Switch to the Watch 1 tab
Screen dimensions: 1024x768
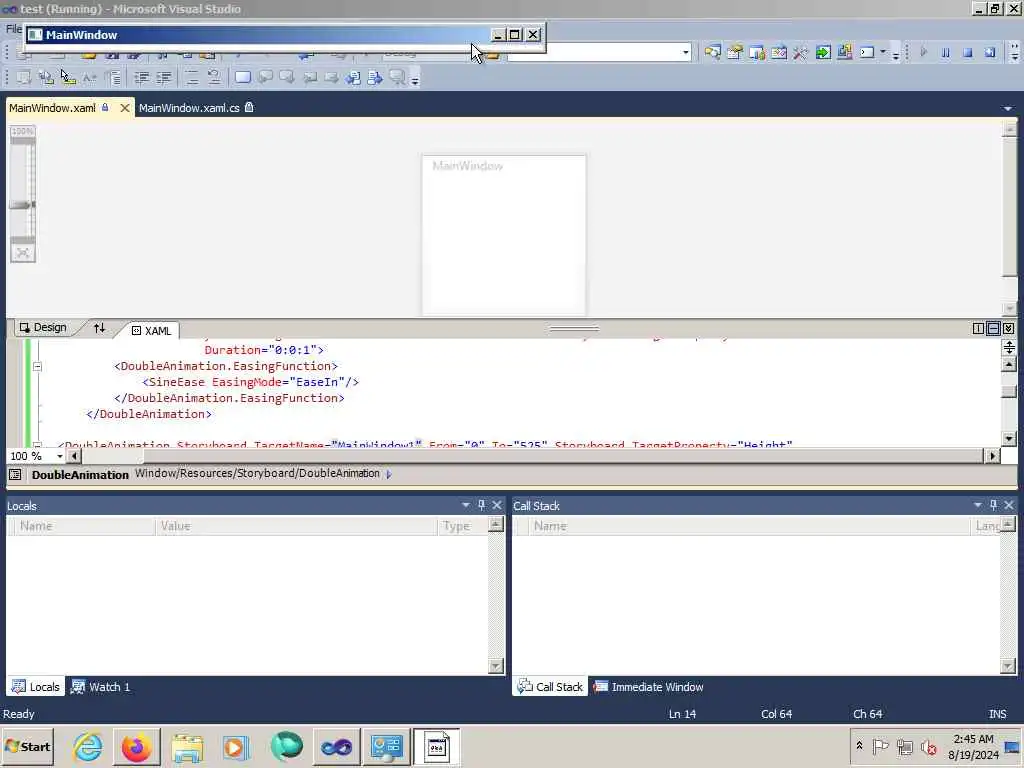[101, 686]
